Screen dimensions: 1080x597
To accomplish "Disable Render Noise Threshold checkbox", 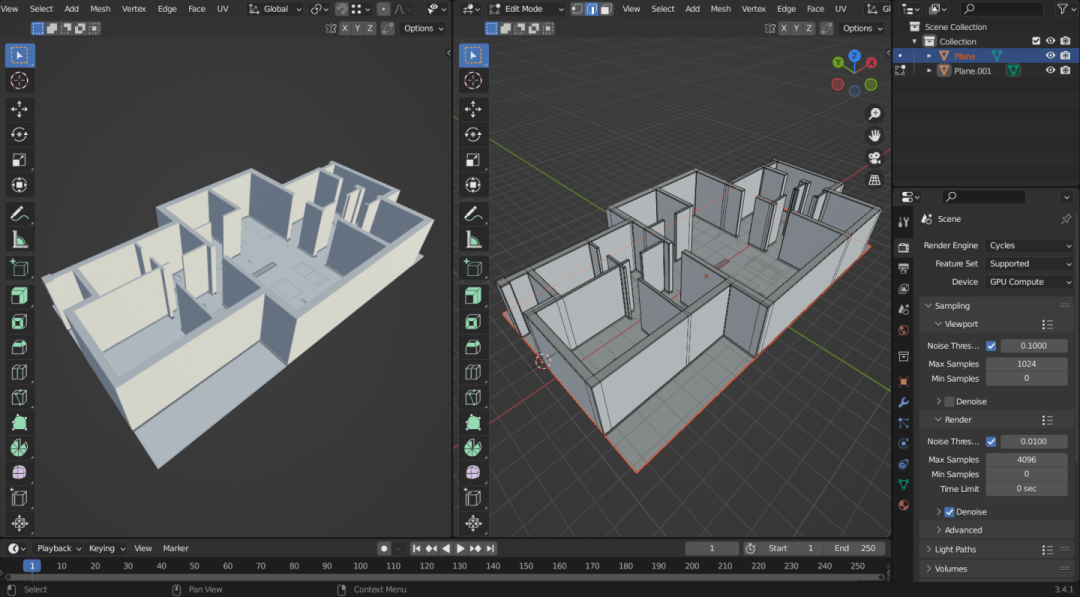I will [991, 441].
